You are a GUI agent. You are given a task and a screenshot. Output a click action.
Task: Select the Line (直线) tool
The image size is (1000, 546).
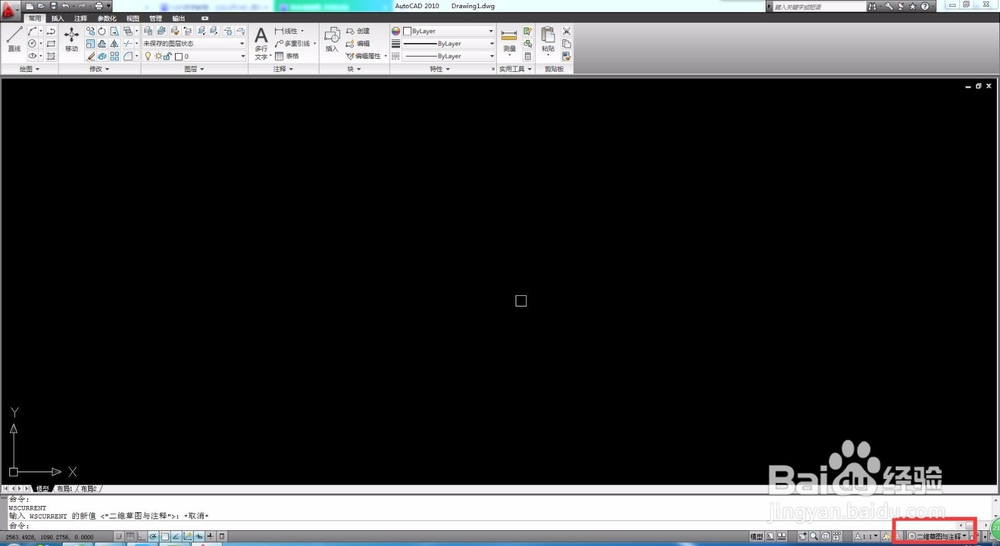tap(14, 39)
